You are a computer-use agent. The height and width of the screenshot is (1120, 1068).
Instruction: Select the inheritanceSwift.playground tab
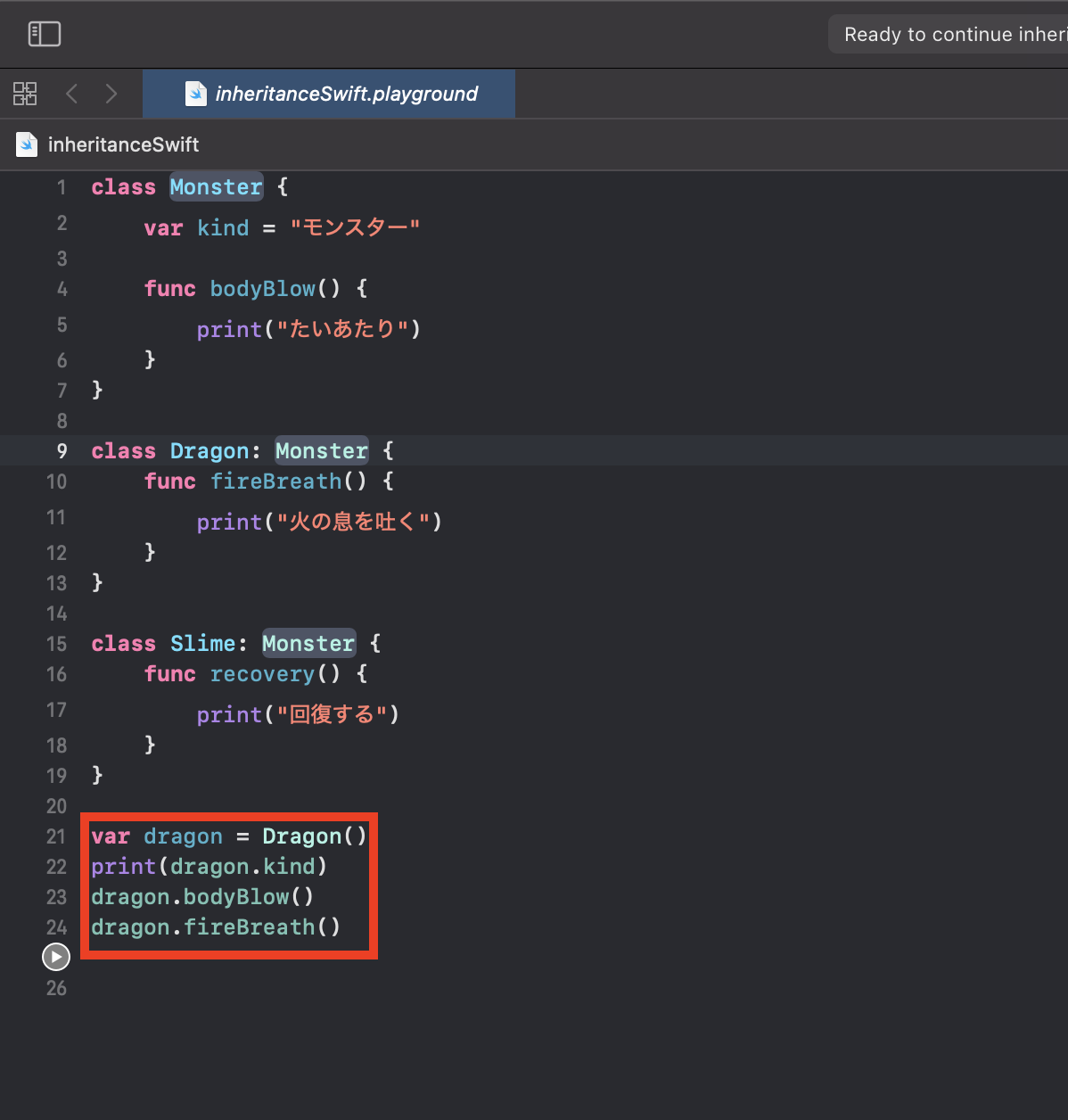point(329,94)
